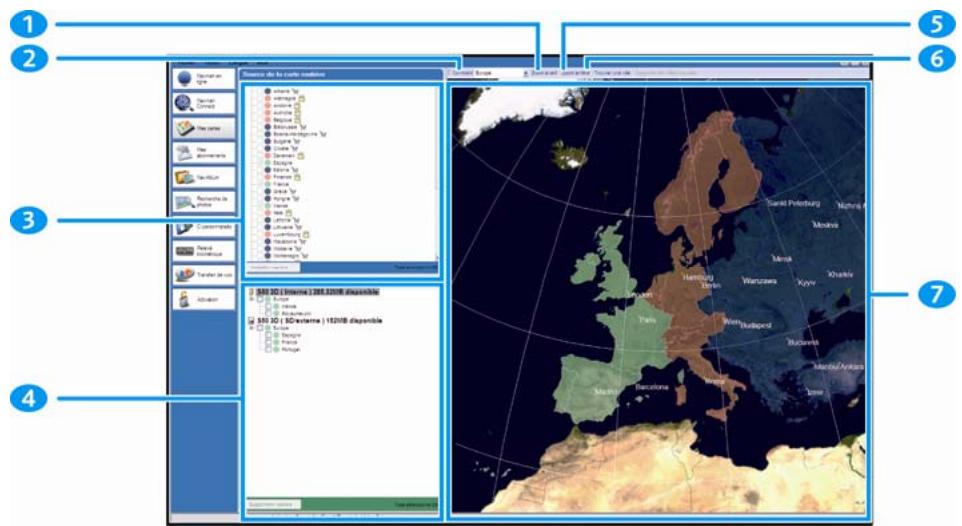Tick the France checkbox under SD externe

[267, 342]
